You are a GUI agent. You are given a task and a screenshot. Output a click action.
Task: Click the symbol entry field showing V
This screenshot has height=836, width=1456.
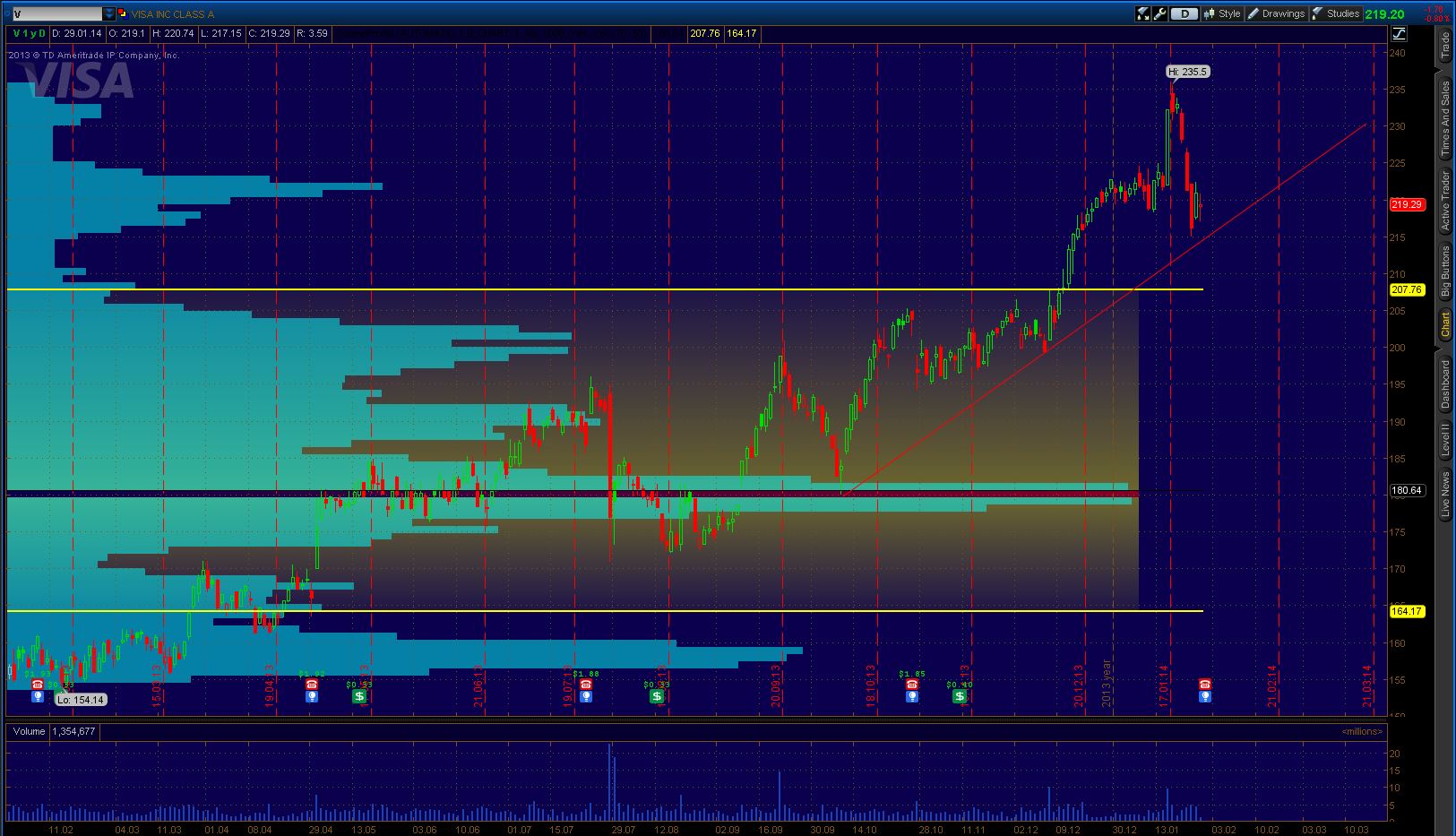click(x=57, y=14)
